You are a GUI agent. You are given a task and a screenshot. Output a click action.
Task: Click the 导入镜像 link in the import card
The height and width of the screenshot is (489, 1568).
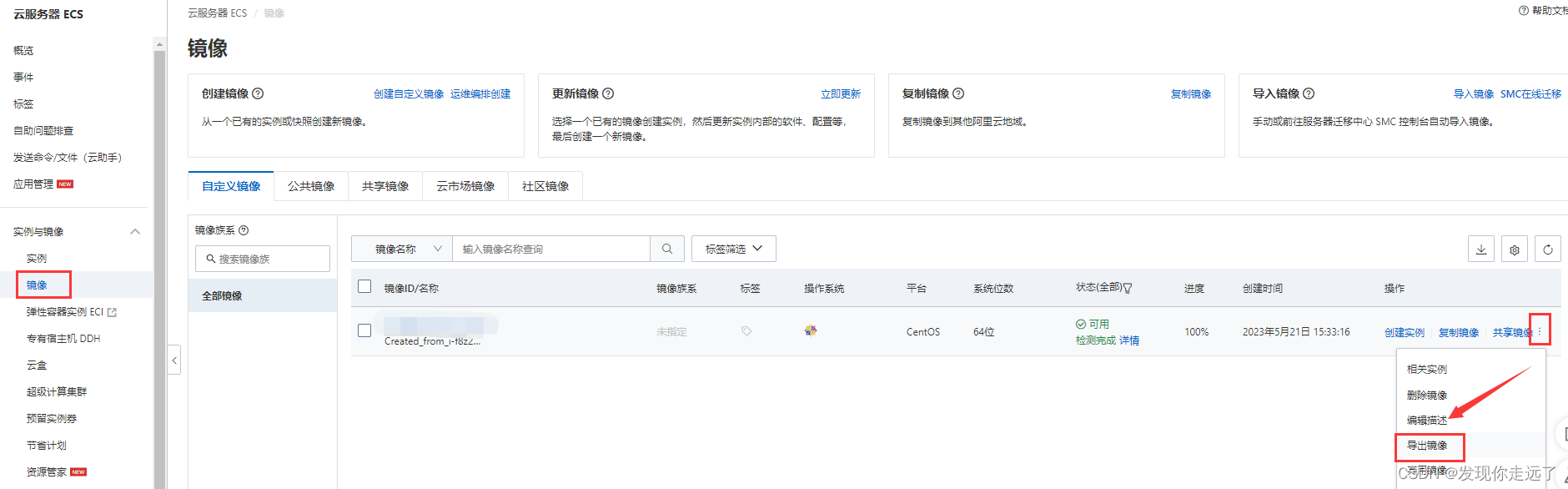[1474, 94]
